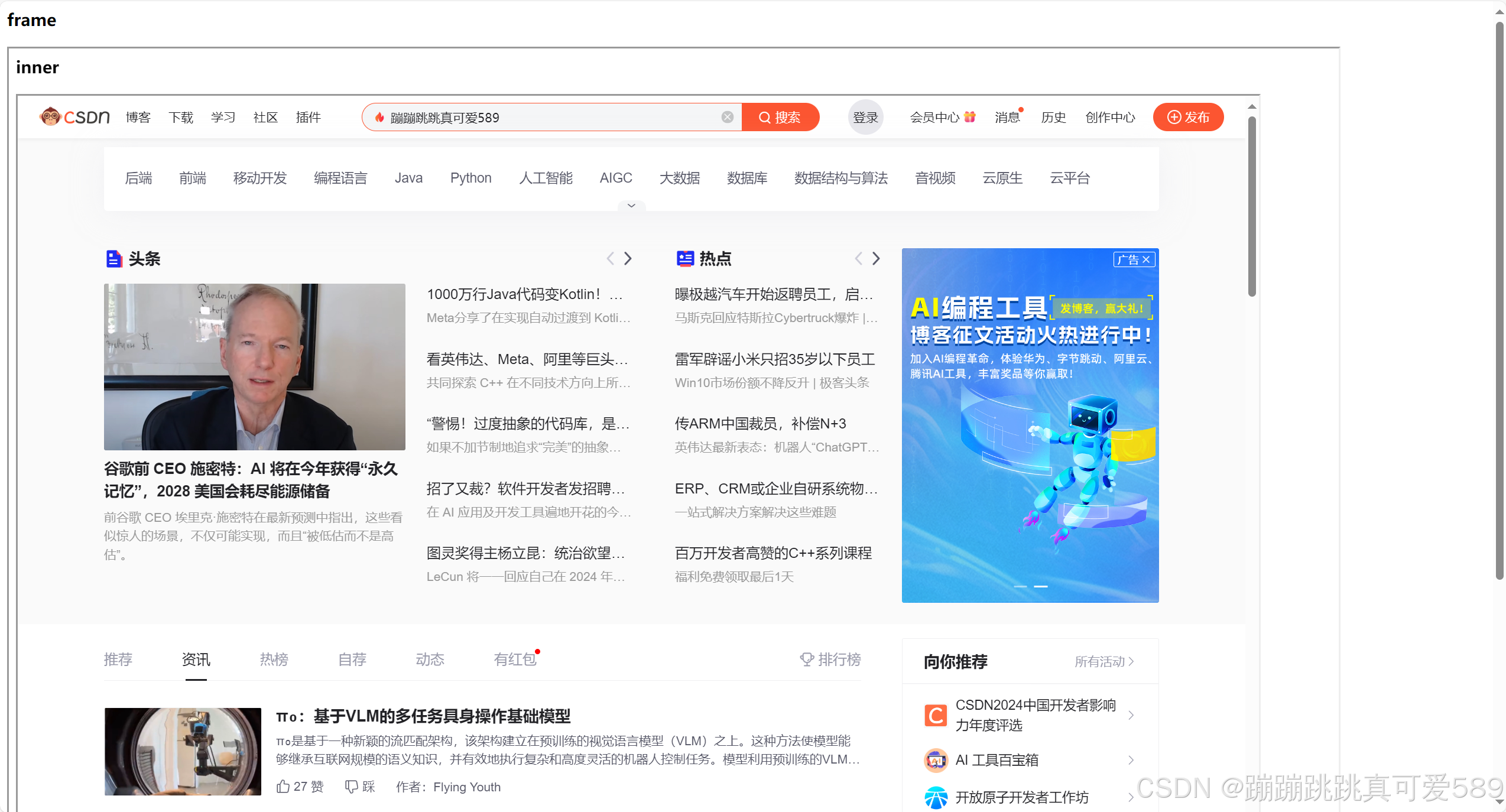Open 雷军辟谣小米只招35岁以下员工 article
1506x812 pixels.
[775, 359]
